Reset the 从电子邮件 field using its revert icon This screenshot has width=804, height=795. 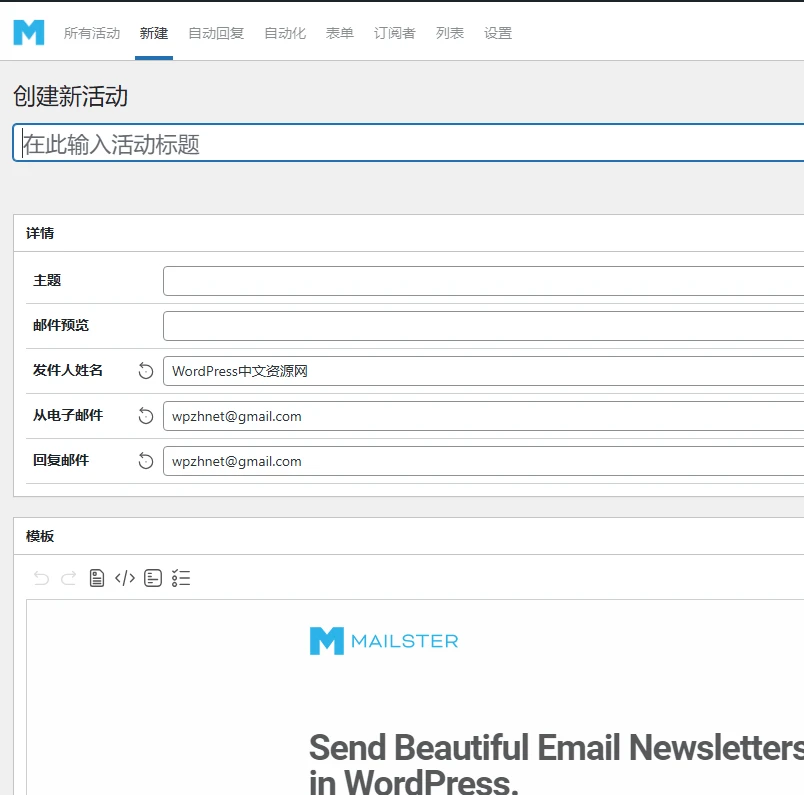(x=145, y=416)
